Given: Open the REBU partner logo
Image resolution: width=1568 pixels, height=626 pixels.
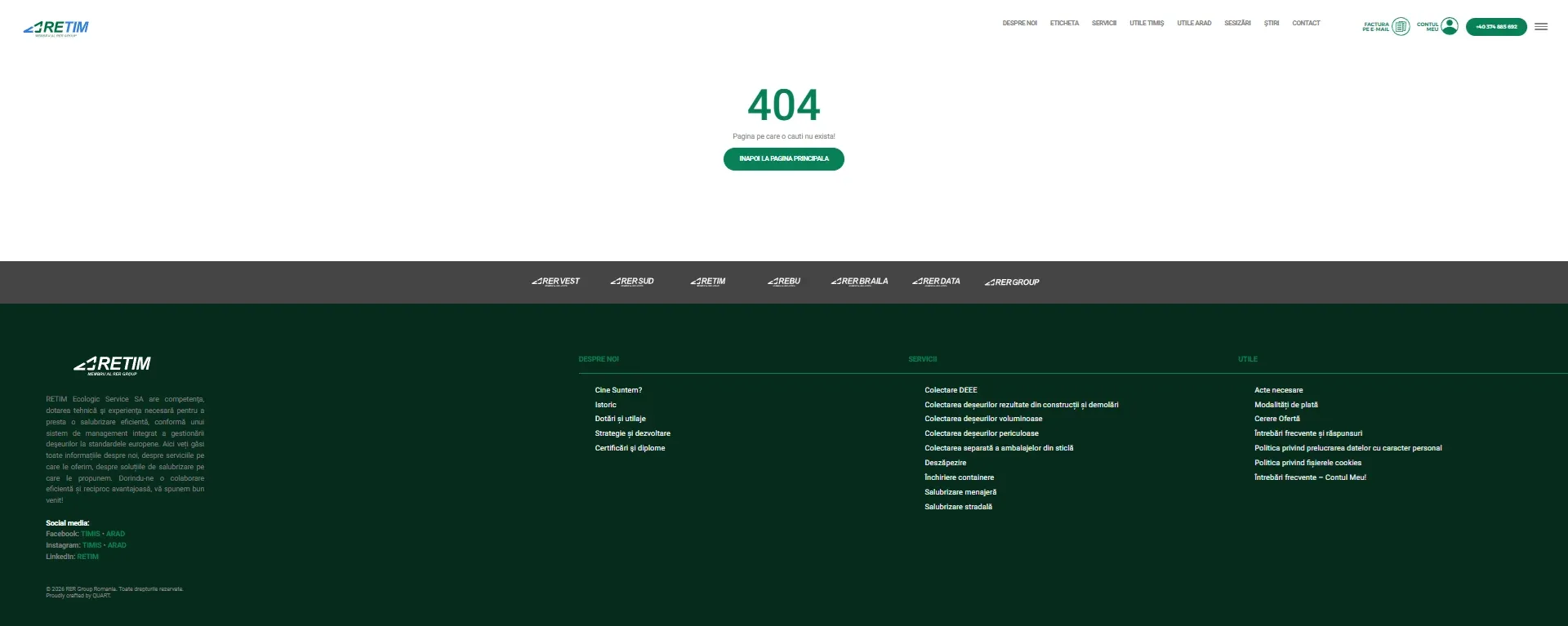Looking at the screenshot, I should tap(784, 282).
